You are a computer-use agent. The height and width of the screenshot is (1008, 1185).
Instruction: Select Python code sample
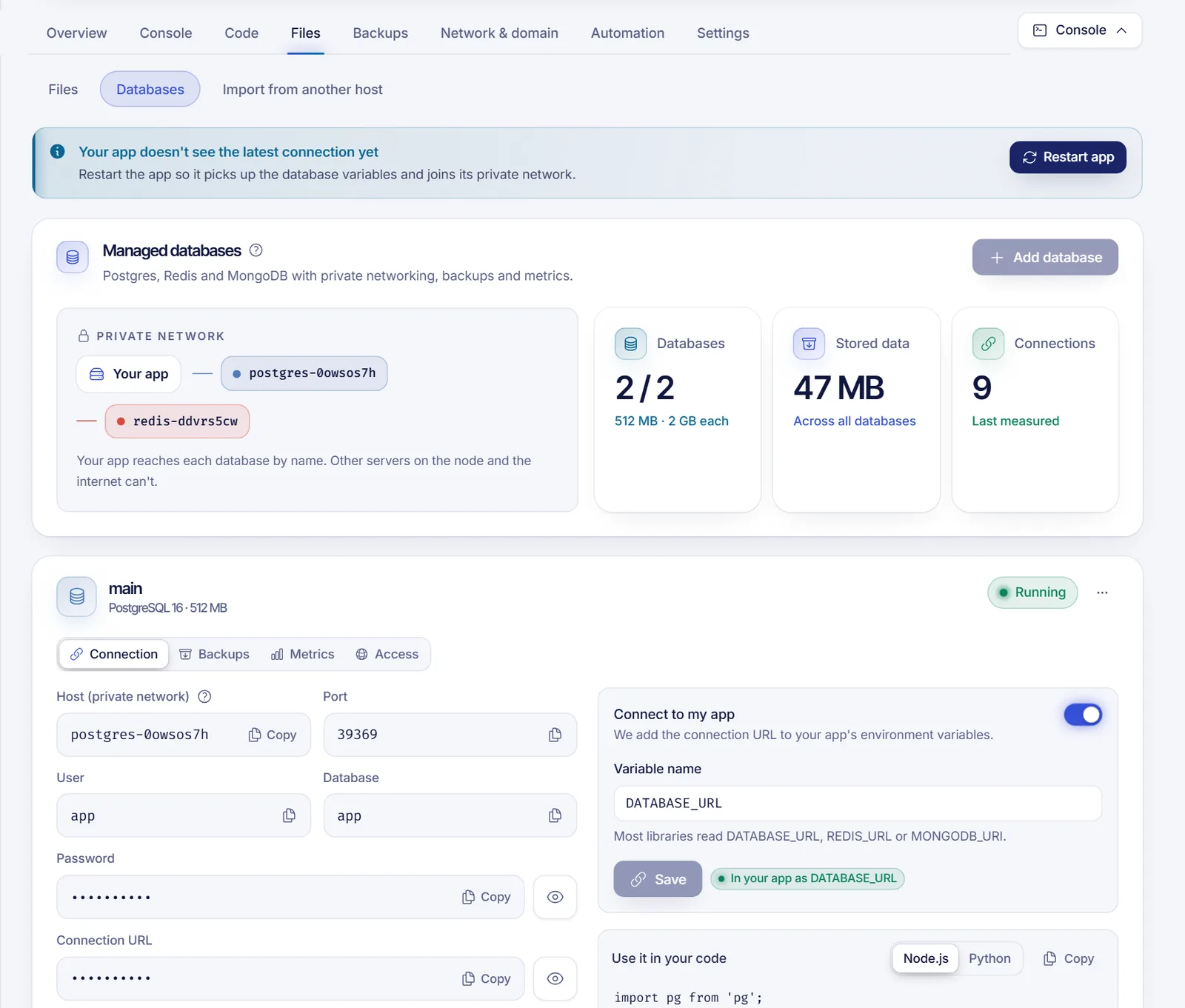click(x=989, y=958)
